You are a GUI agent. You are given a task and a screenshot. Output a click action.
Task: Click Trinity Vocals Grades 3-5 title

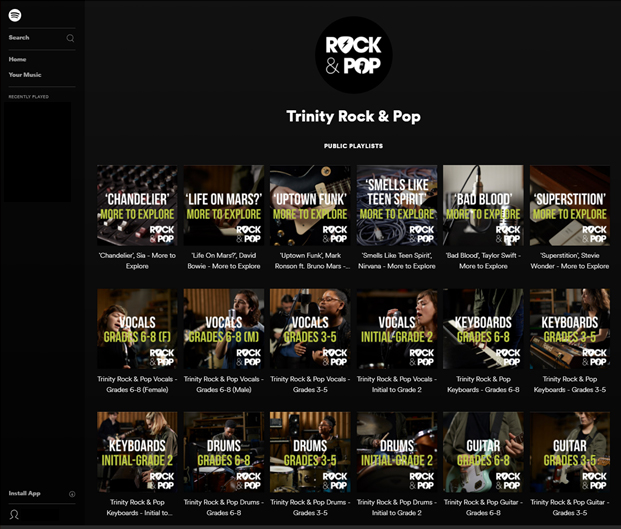[310, 384]
